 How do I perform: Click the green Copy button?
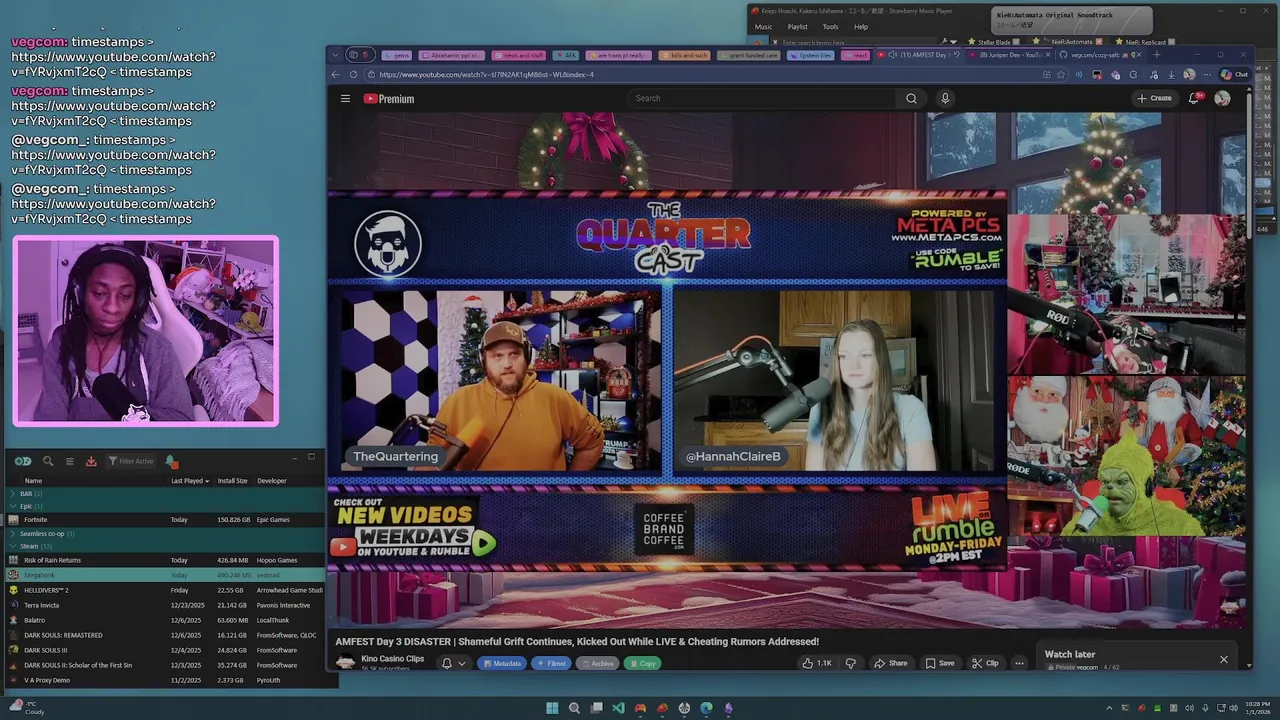tap(642, 663)
